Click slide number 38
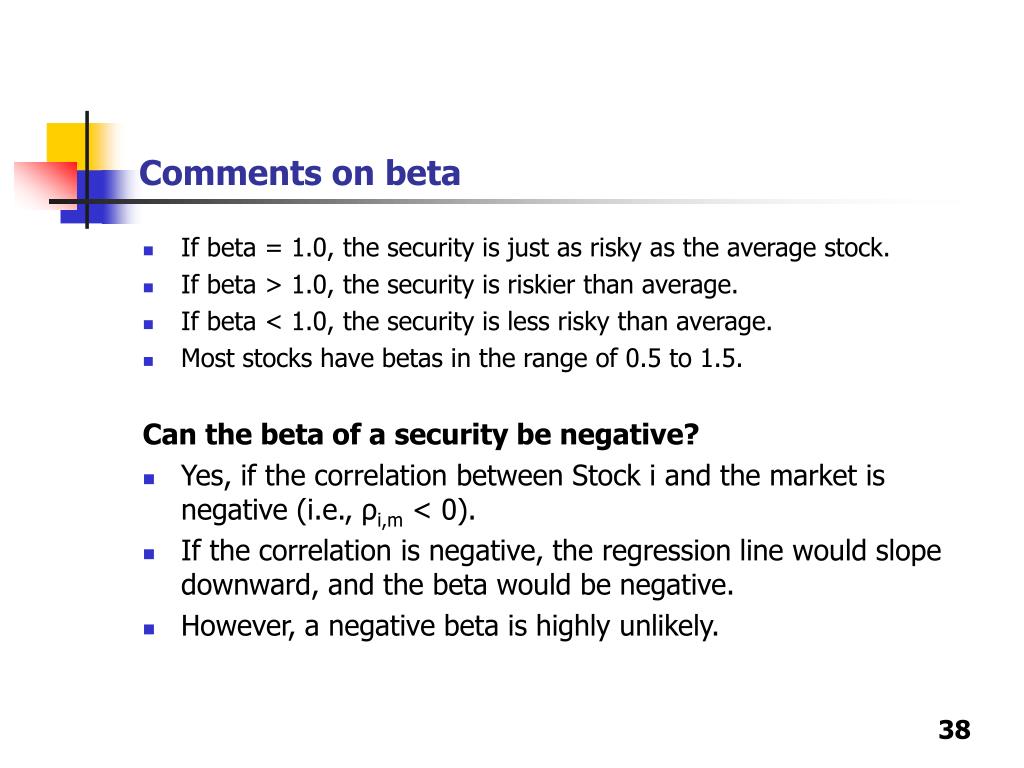 tap(954, 729)
